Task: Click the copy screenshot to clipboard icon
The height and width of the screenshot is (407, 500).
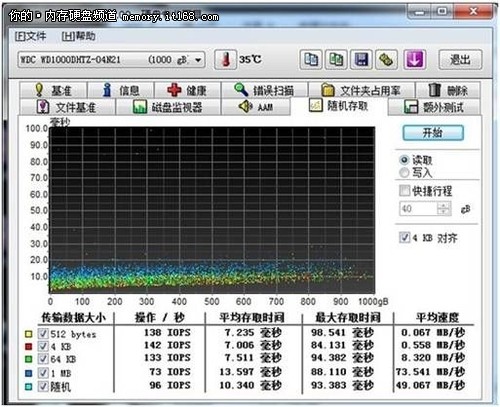Action: point(336,60)
